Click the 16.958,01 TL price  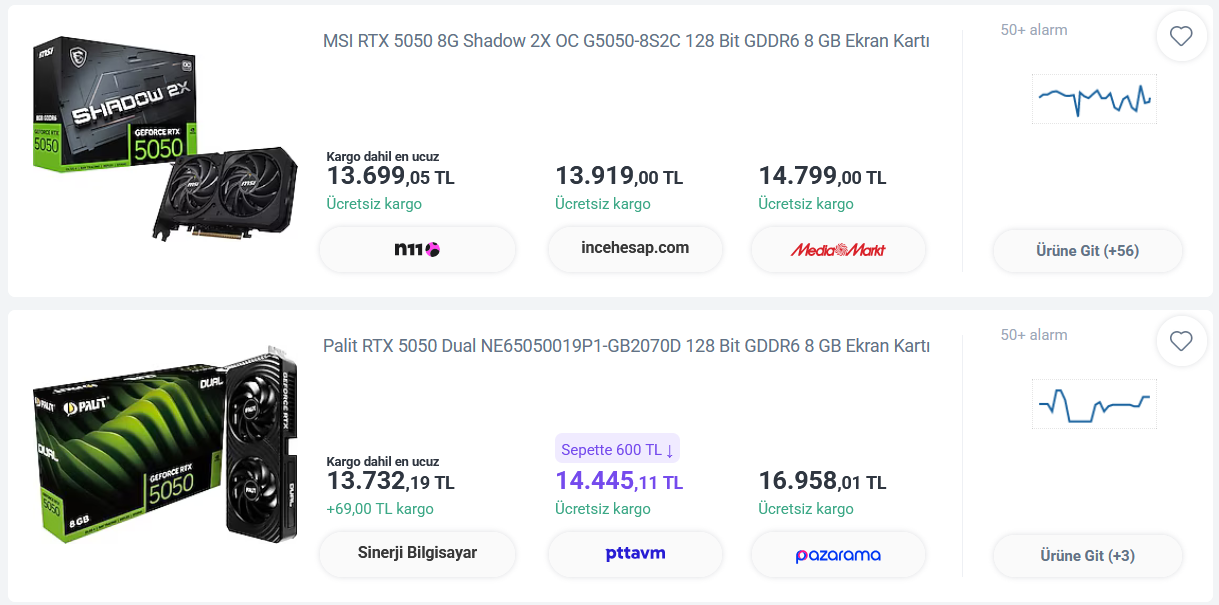click(x=822, y=482)
